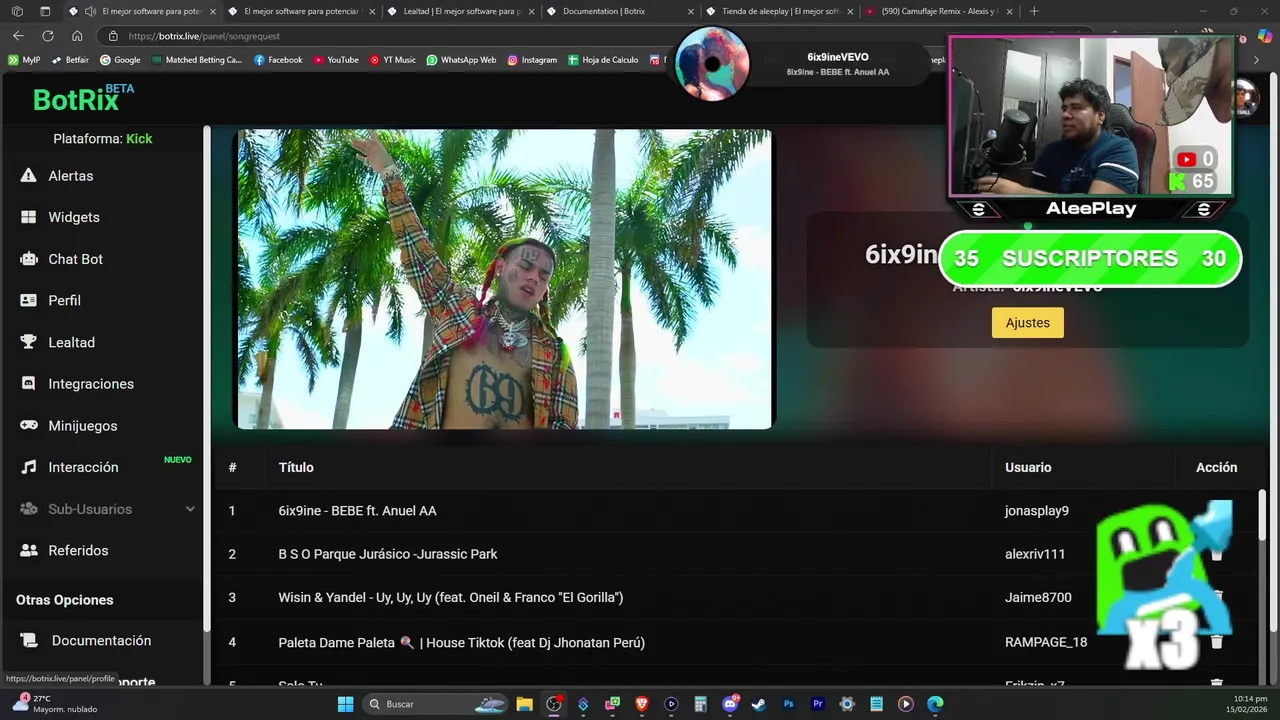Open Steam from the taskbar
The height and width of the screenshot is (720, 1280).
click(759, 704)
